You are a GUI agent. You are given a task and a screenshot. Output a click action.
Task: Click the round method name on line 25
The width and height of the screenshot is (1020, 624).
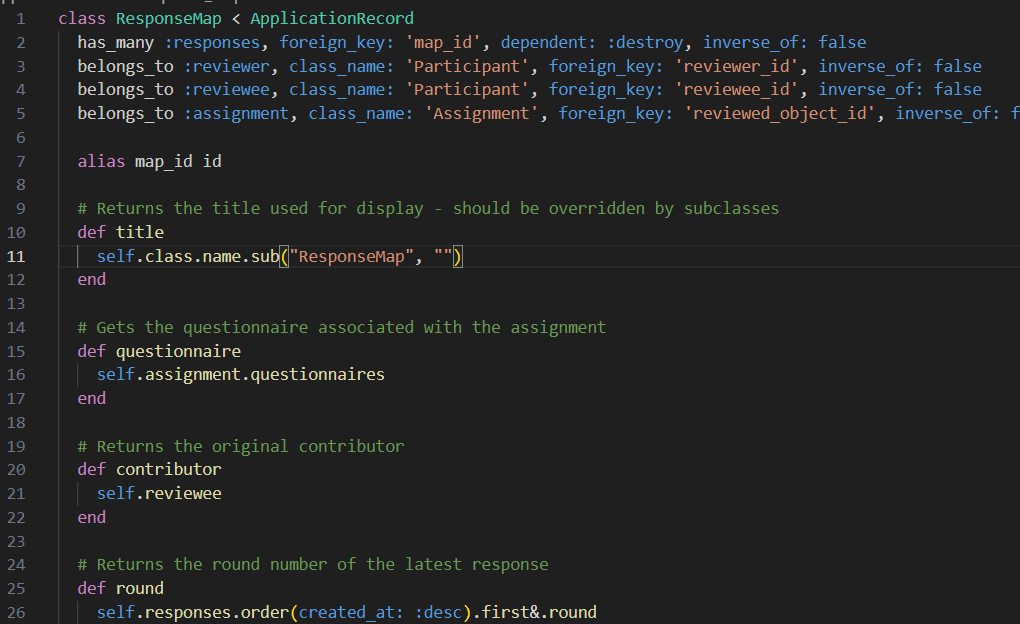coord(140,588)
